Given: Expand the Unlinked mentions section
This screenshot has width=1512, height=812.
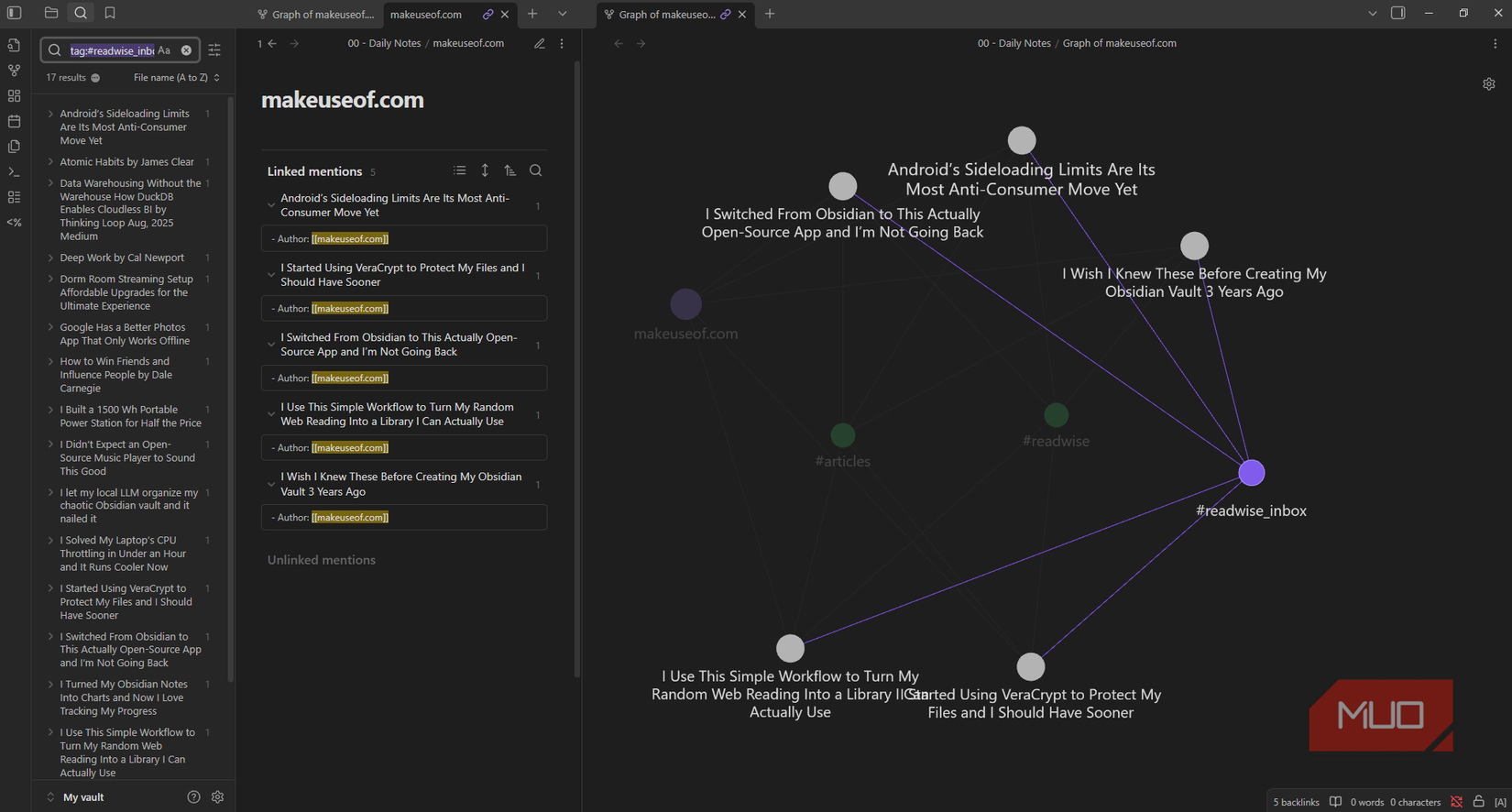Looking at the screenshot, I should pos(322,560).
